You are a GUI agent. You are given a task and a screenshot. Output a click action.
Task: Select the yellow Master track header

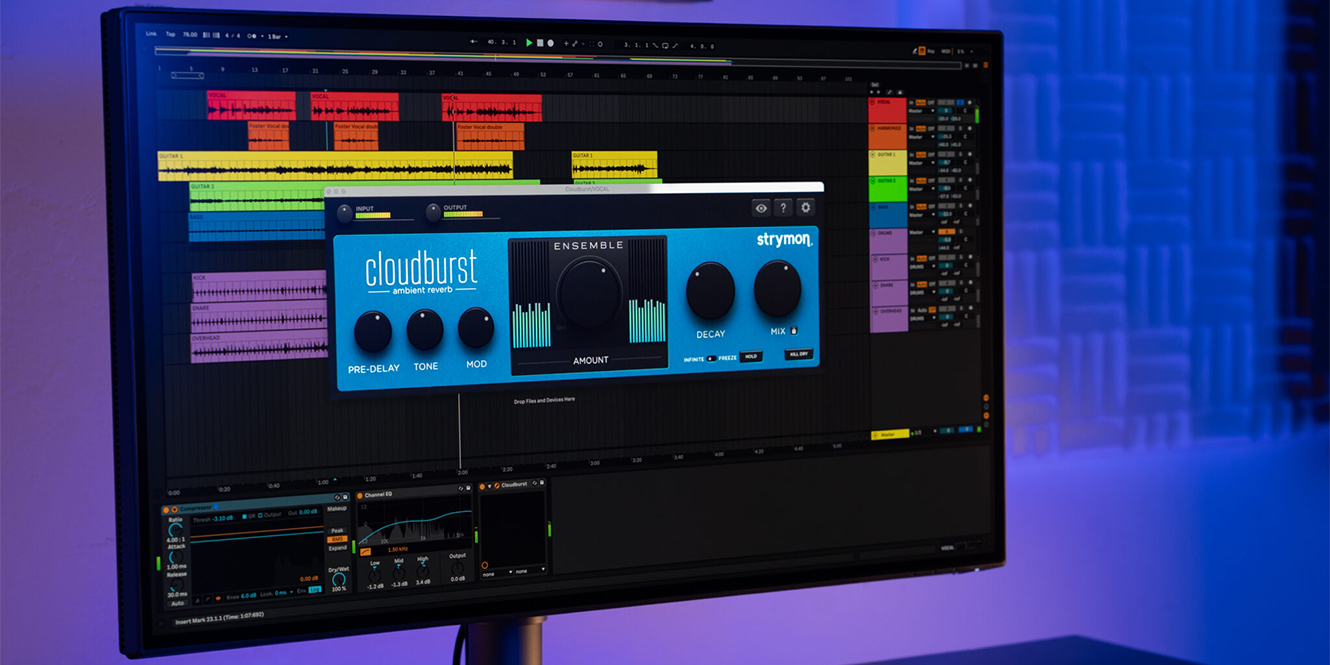point(889,434)
